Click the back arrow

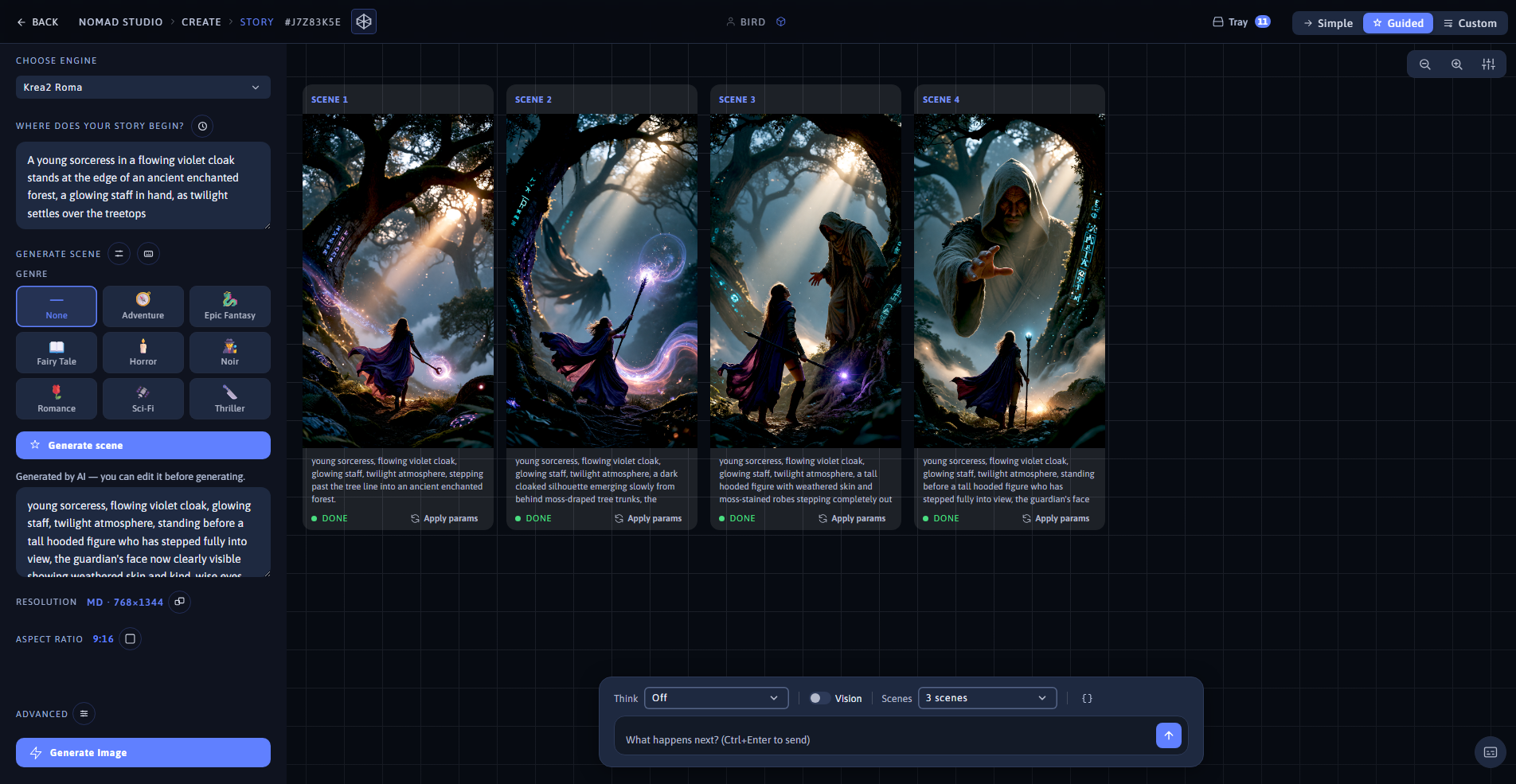point(37,22)
